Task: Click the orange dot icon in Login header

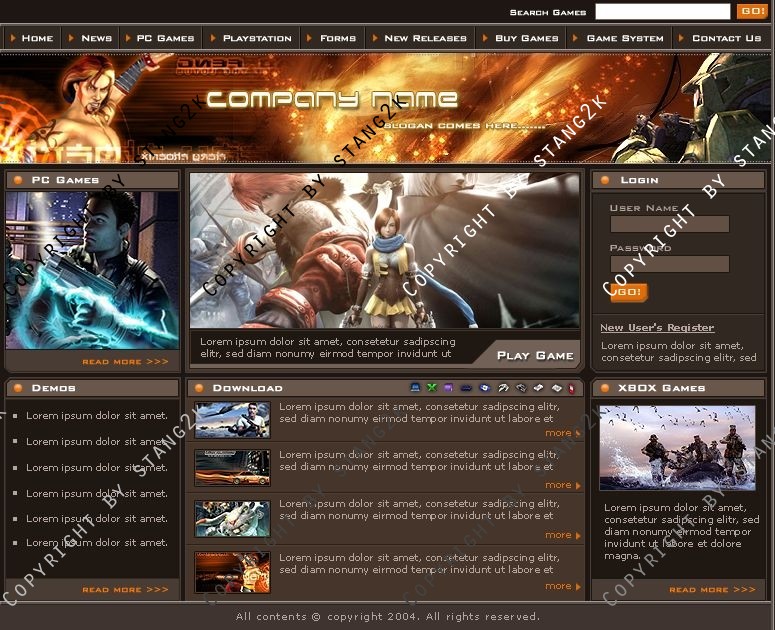Action: coord(606,180)
